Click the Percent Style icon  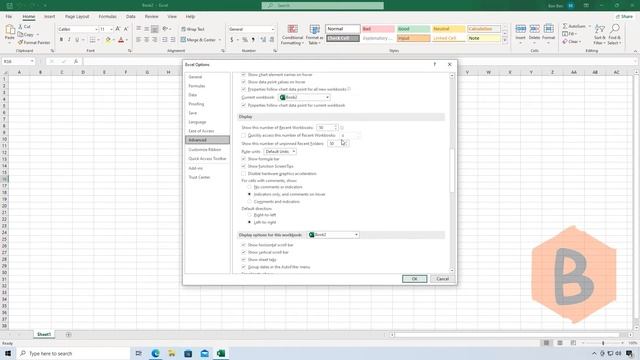tap(245, 40)
